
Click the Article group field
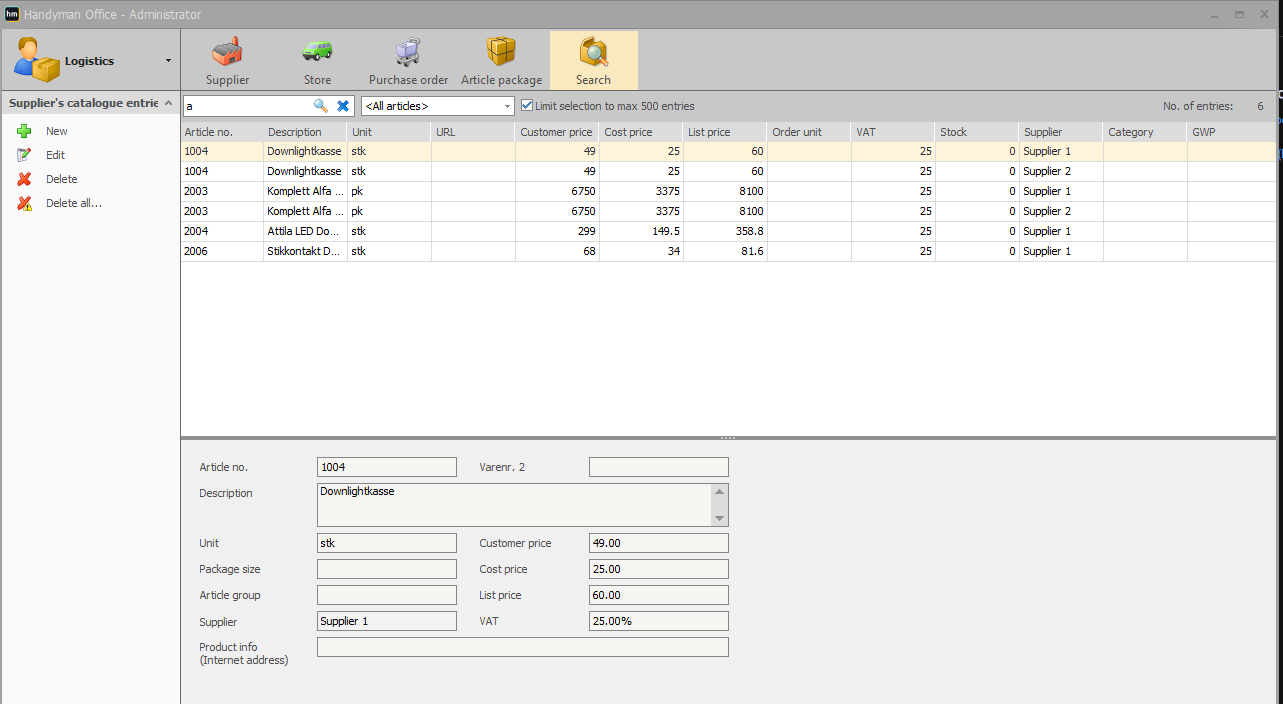[x=387, y=595]
